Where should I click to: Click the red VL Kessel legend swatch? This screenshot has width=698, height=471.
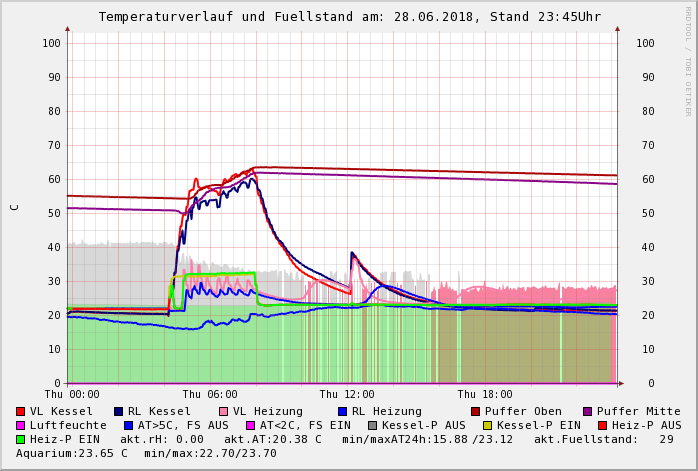coord(21,412)
